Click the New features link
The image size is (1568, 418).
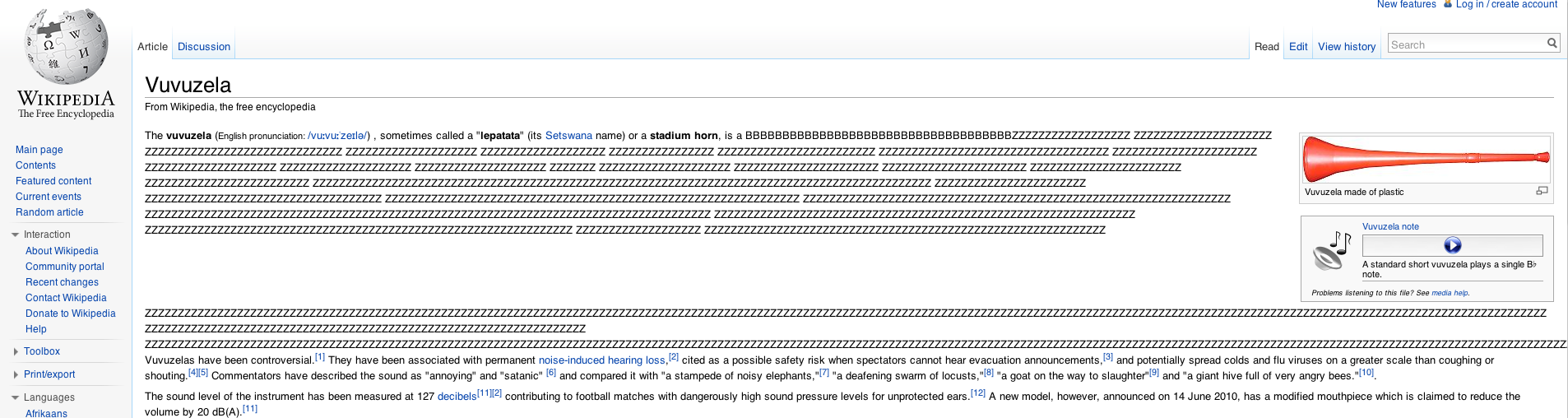point(1406,5)
